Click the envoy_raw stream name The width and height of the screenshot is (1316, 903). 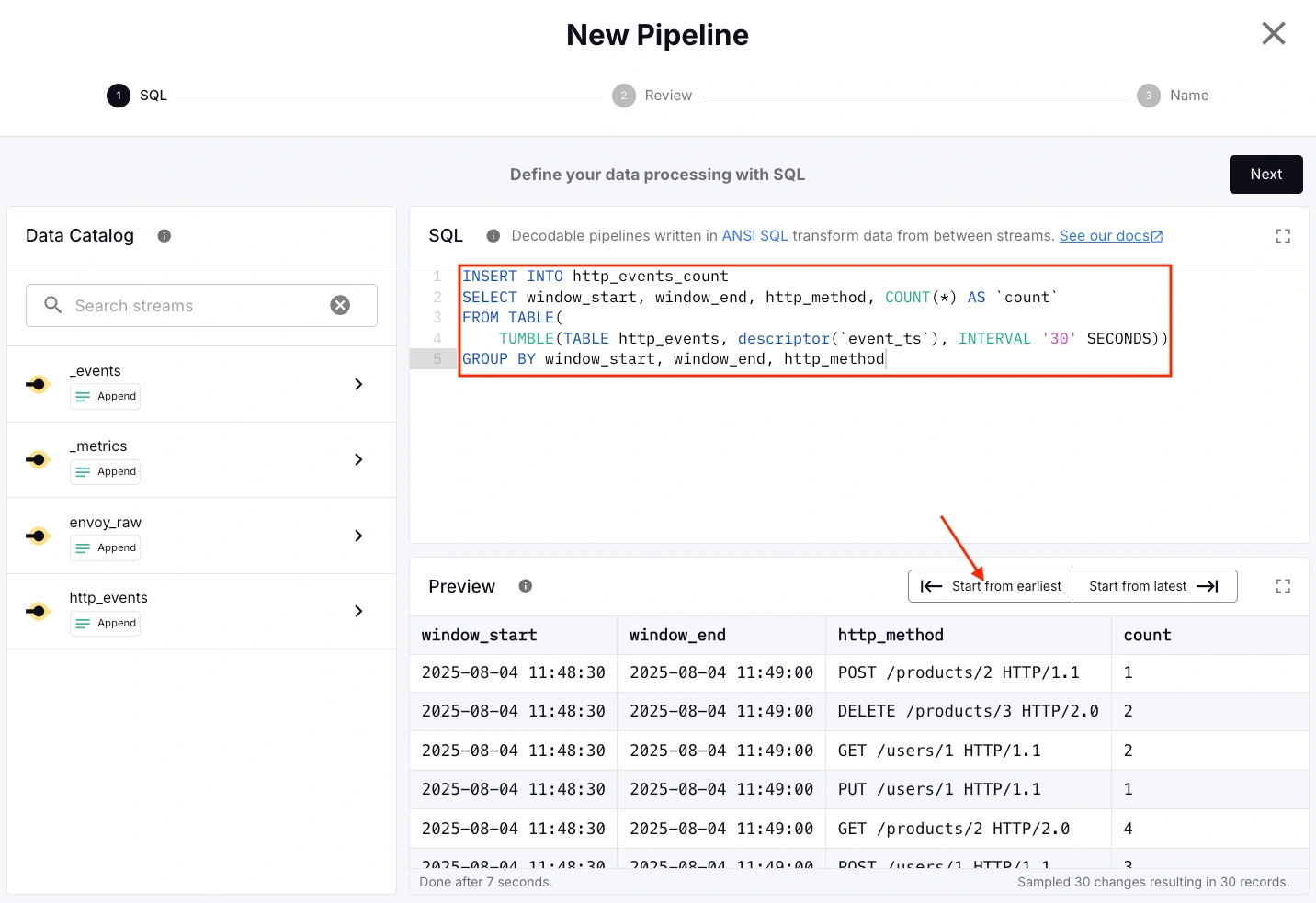pyautogui.click(x=106, y=523)
